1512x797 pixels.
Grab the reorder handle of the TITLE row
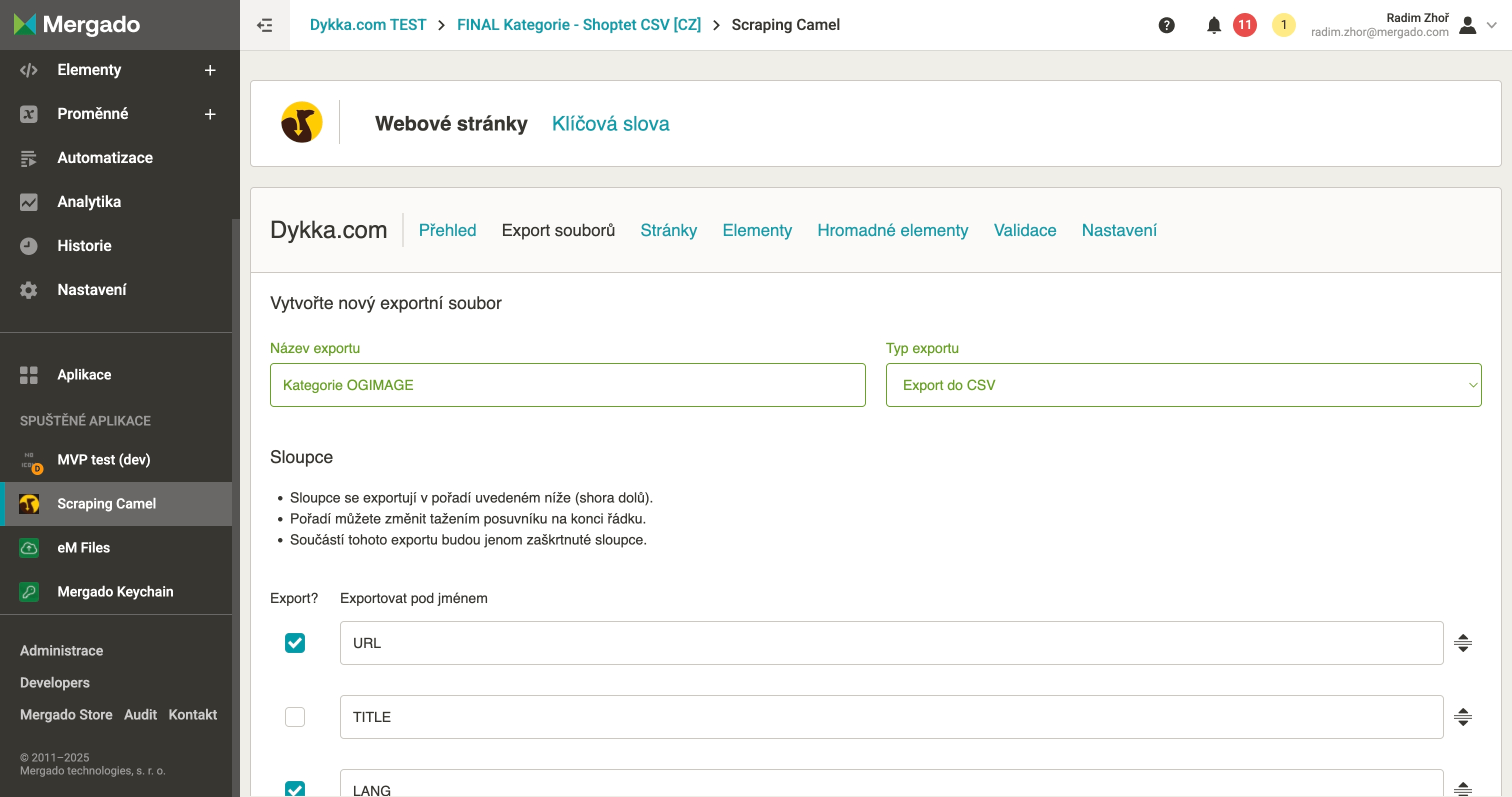tap(1462, 716)
